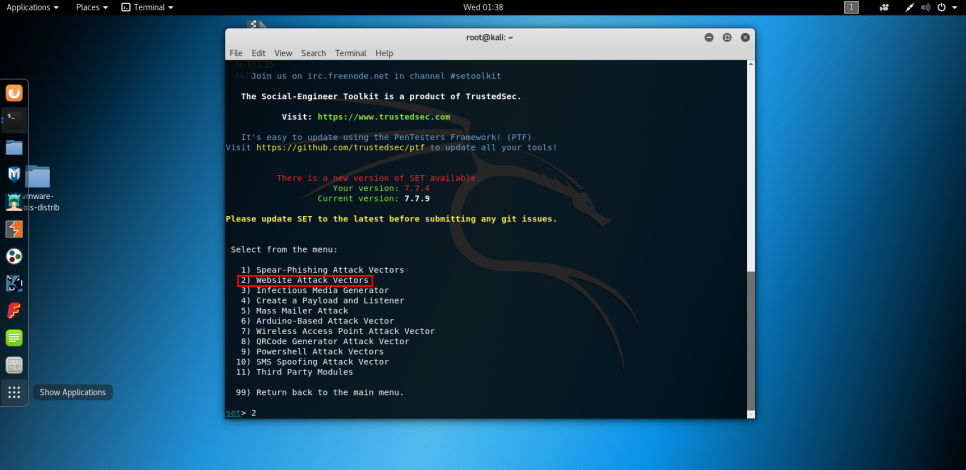The width and height of the screenshot is (966, 470).
Task: Open the BeEF bull icon in dock
Action: 14,283
